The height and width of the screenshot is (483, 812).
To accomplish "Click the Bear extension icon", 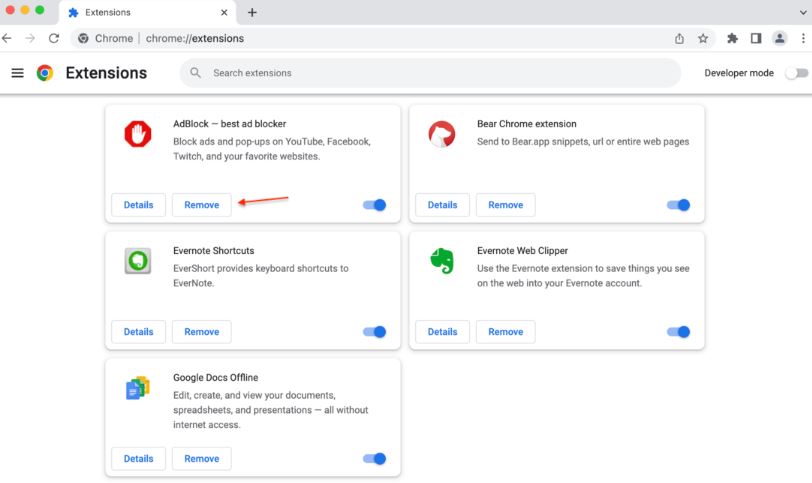I will 442,134.
